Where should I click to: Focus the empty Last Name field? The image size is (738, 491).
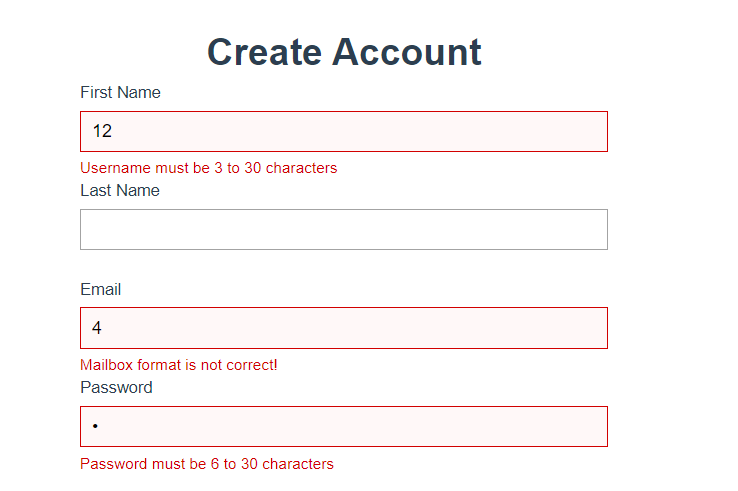click(x=343, y=229)
